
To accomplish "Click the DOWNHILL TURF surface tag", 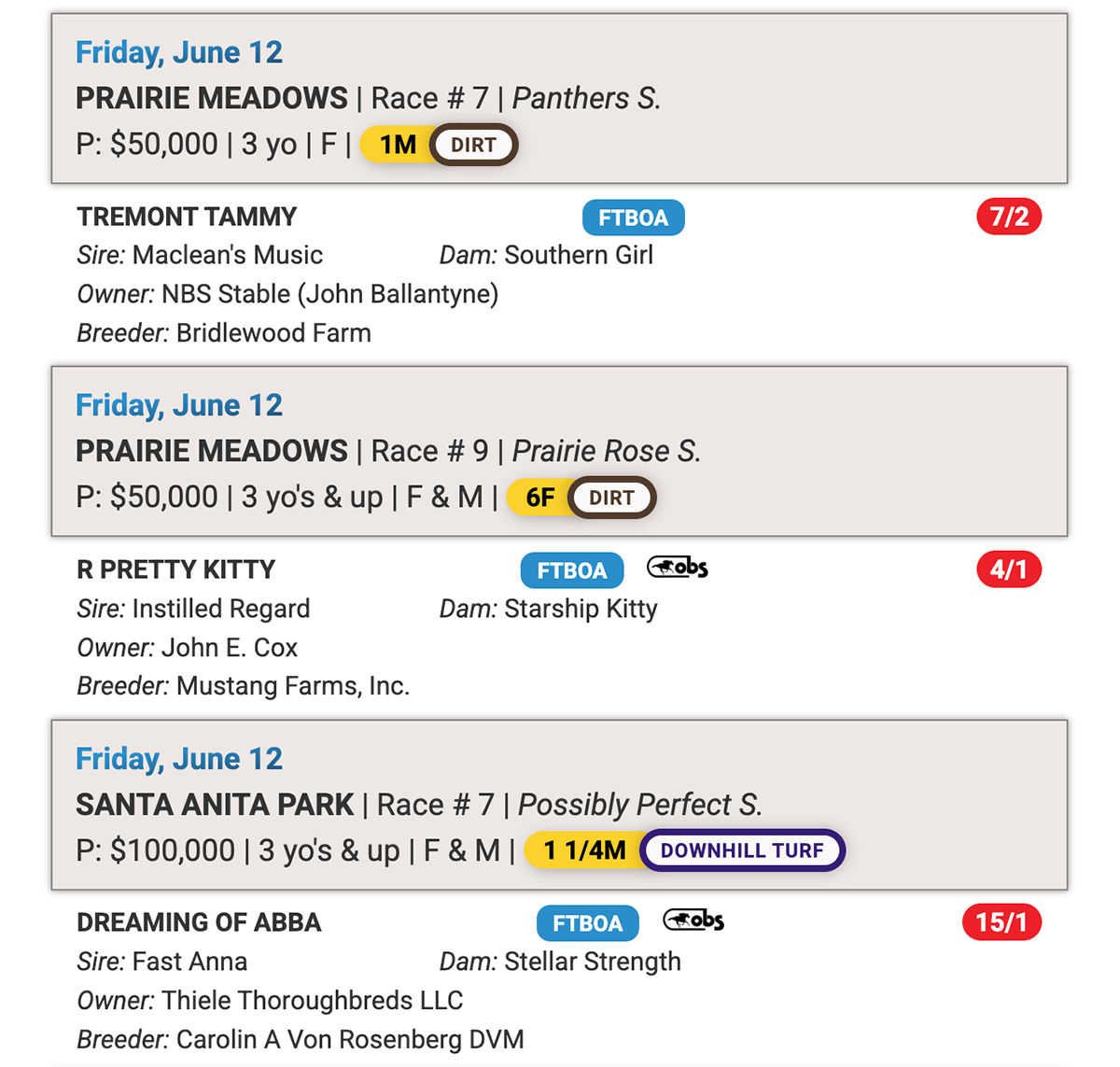I will pyautogui.click(x=742, y=850).
